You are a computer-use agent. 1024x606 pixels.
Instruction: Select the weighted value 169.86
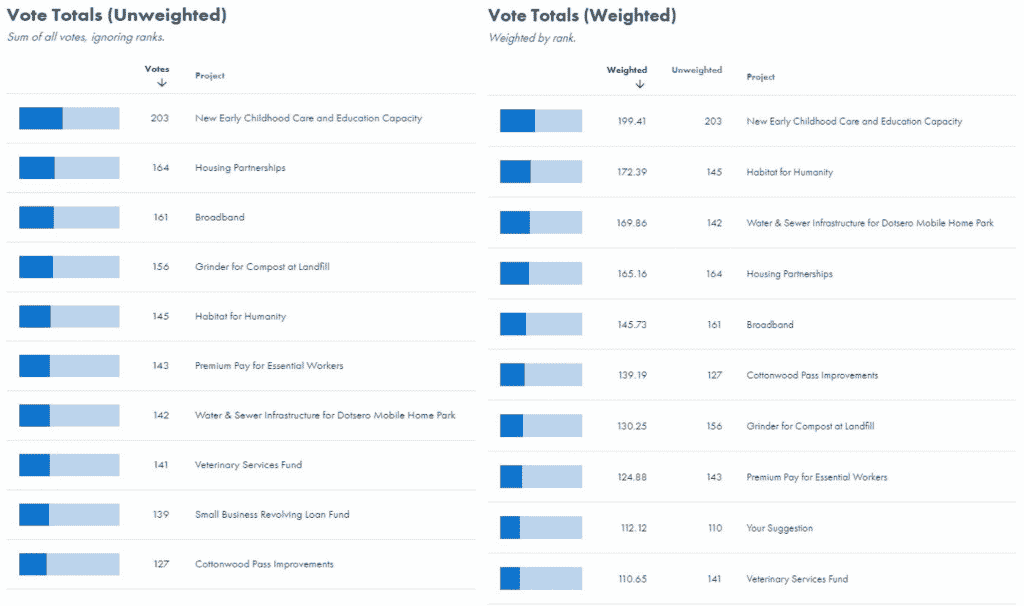[x=631, y=223]
